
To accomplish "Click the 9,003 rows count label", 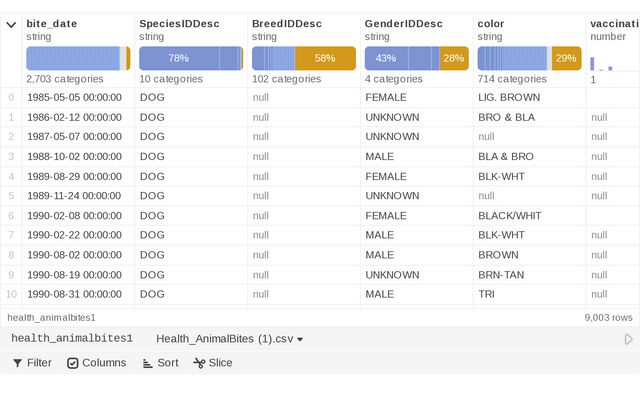I will pyautogui.click(x=608, y=317).
